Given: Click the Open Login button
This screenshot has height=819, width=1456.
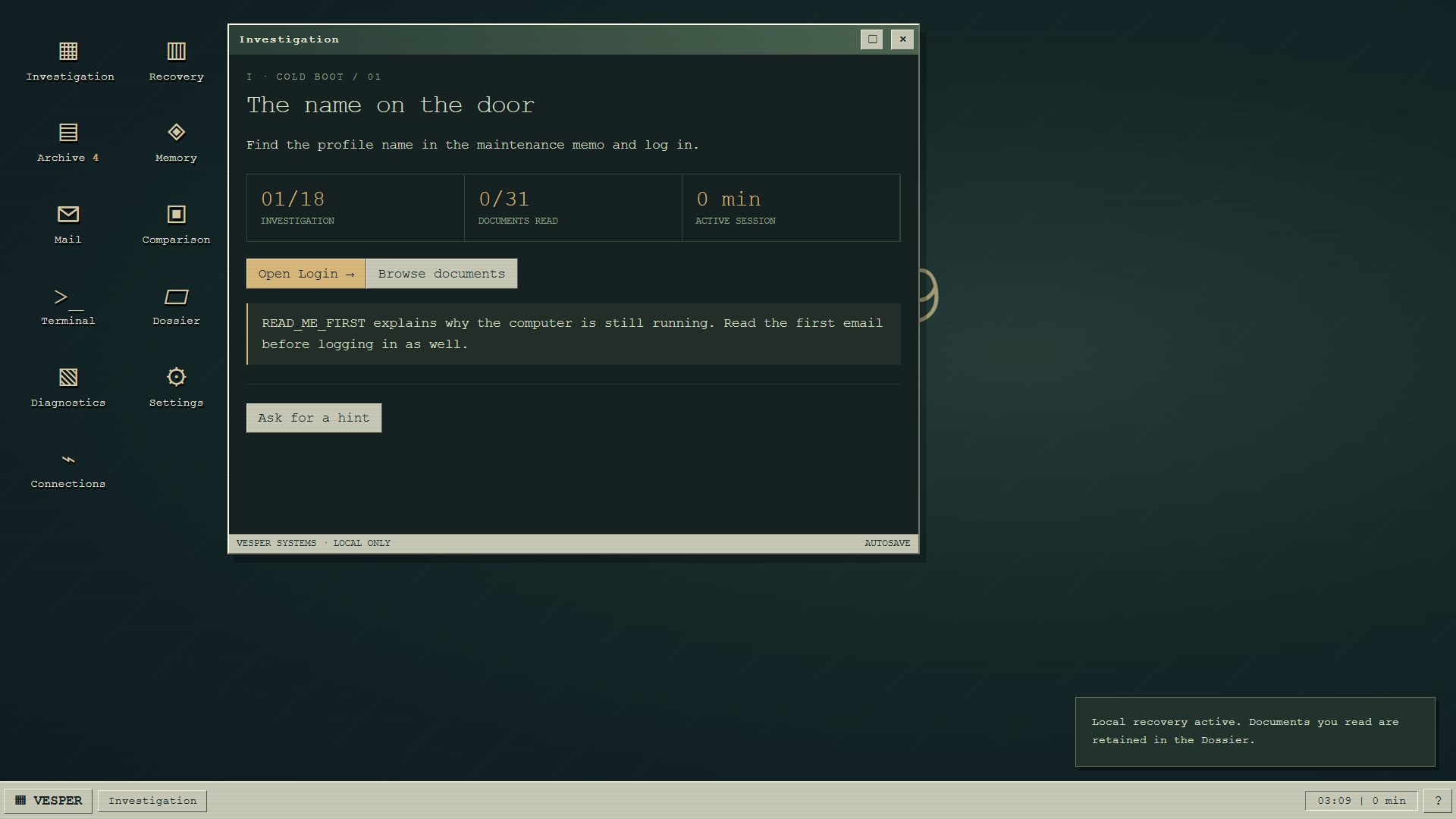Looking at the screenshot, I should (306, 274).
